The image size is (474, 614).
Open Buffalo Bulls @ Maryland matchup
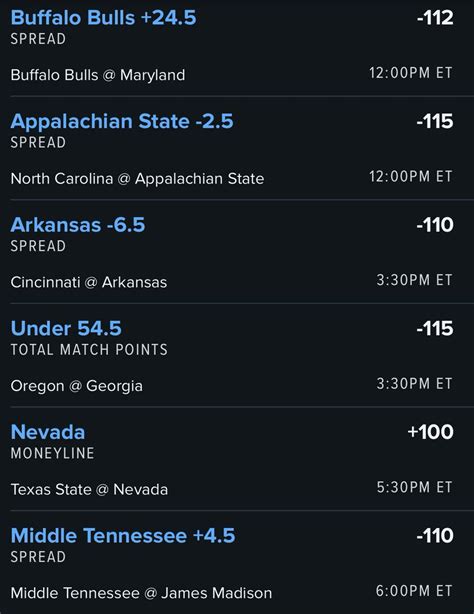pyautogui.click(x=98, y=75)
